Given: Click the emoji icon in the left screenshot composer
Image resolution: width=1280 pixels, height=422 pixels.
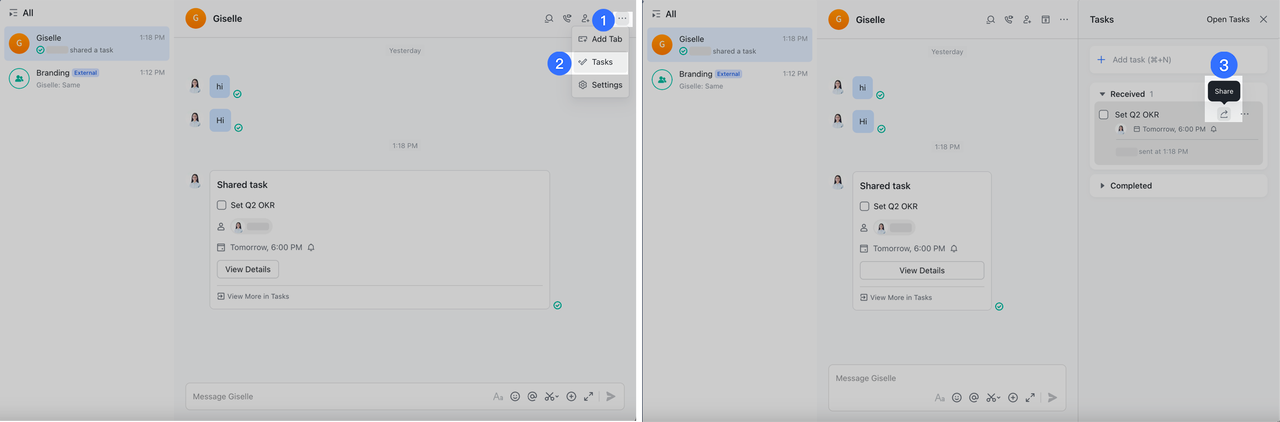Looking at the screenshot, I should click(x=515, y=397).
